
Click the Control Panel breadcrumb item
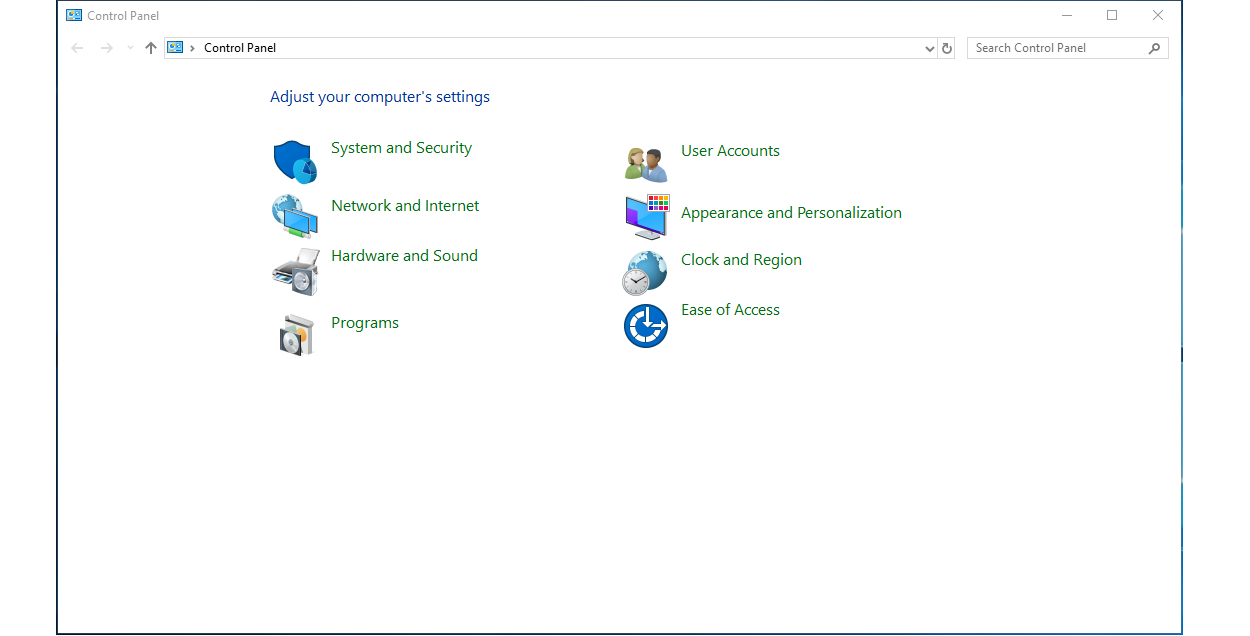[239, 47]
